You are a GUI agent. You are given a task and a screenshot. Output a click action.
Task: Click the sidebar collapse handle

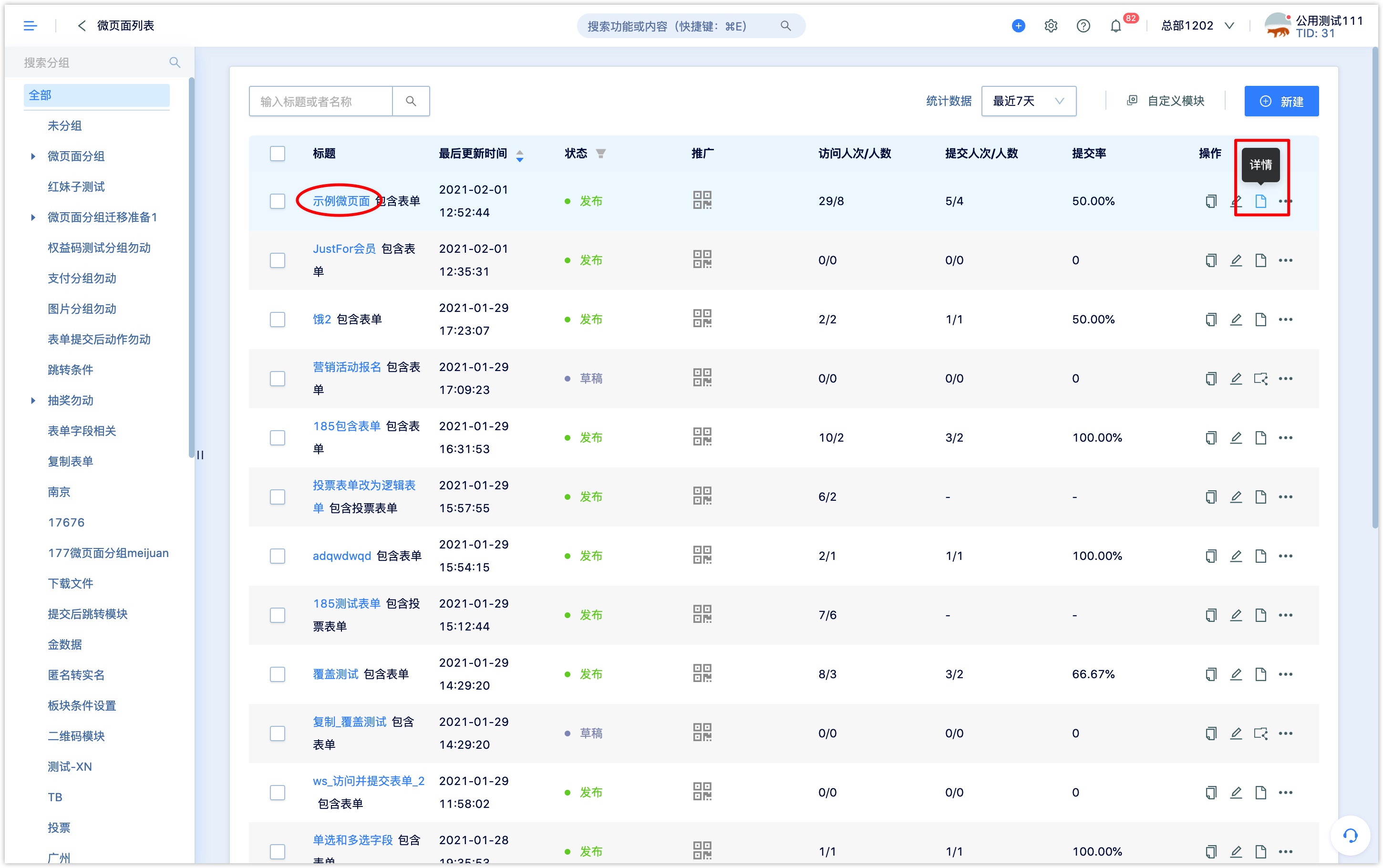[200, 455]
